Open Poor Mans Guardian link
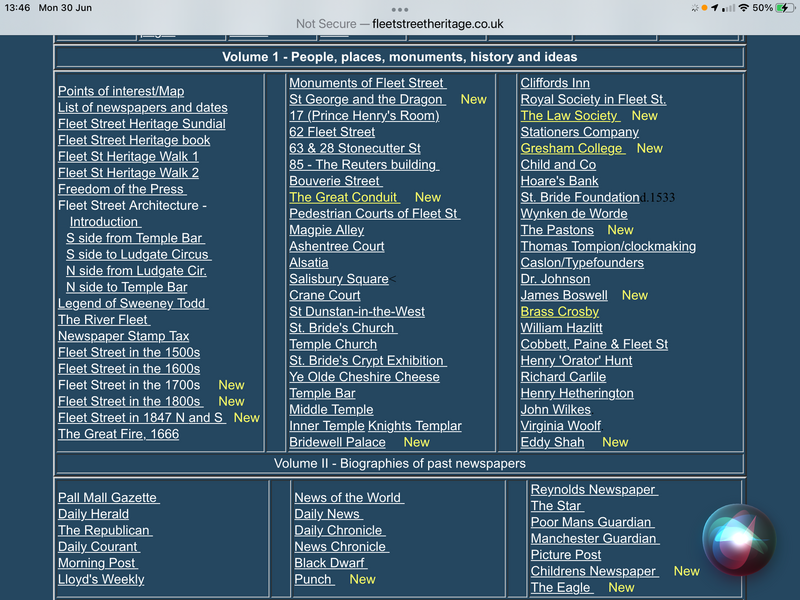 click(592, 522)
